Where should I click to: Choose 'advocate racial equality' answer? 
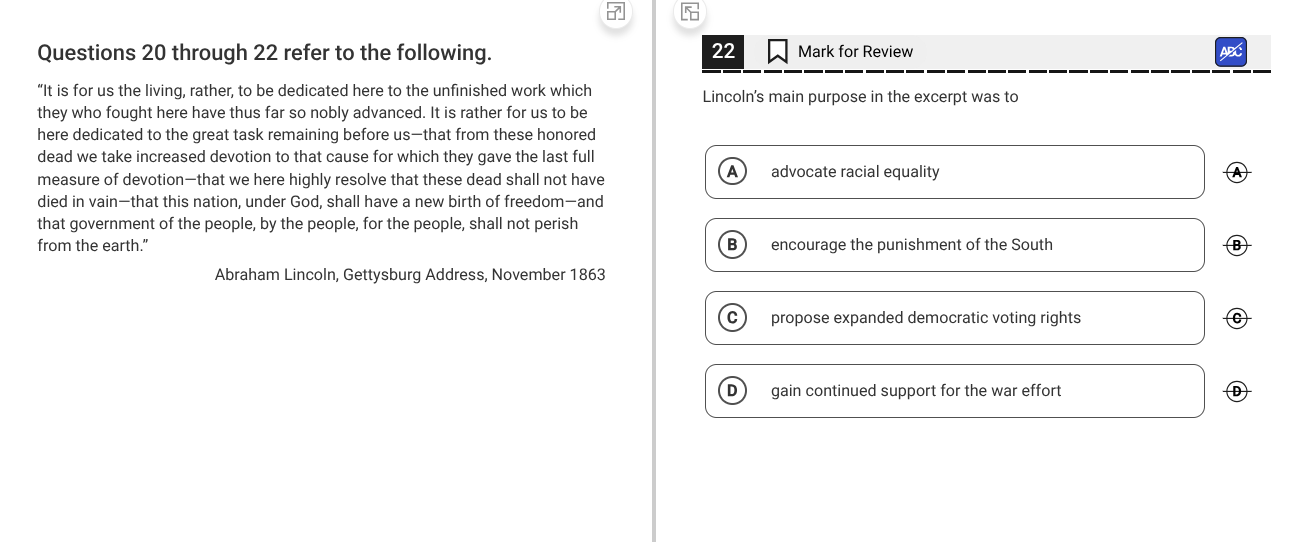pos(954,172)
